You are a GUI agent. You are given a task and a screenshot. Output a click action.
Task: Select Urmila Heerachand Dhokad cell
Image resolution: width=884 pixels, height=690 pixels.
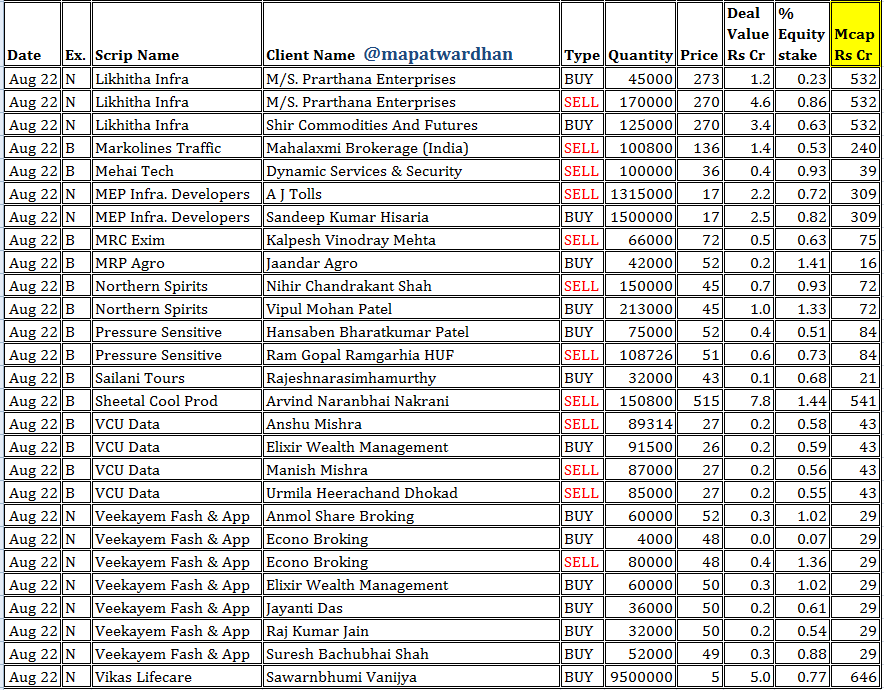pyautogui.click(x=411, y=493)
